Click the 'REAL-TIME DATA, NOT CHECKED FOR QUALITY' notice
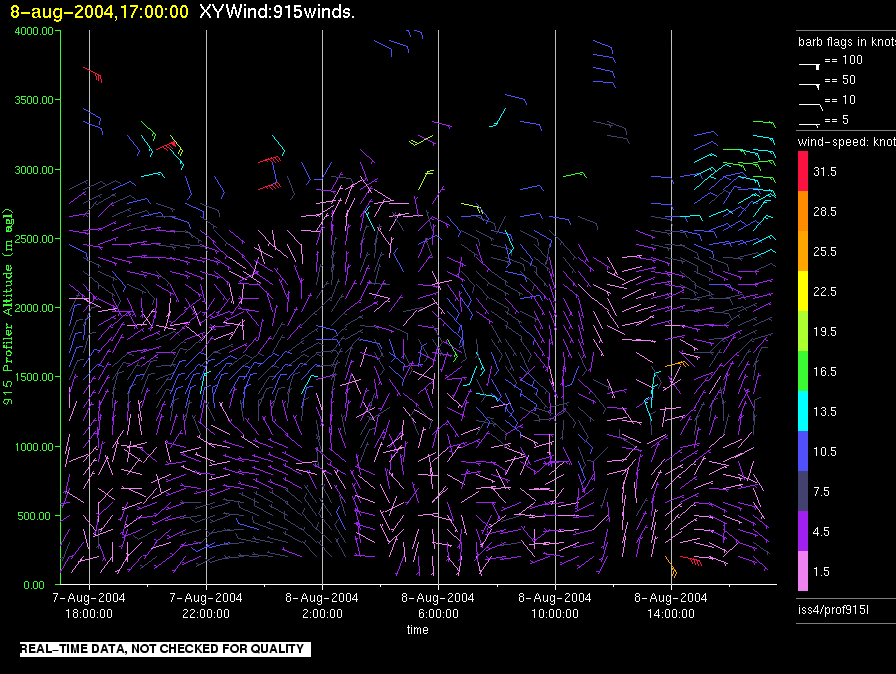The image size is (896, 674). 165,649
